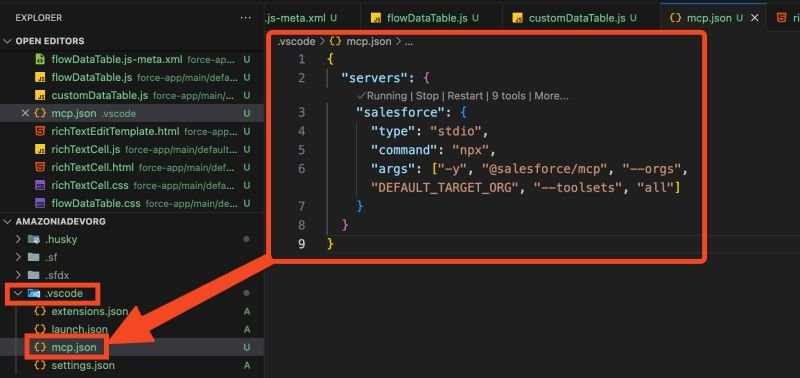The height and width of the screenshot is (378, 800).
Task: Click the trailing ellipsis breadcrumb
Action: click(409, 42)
